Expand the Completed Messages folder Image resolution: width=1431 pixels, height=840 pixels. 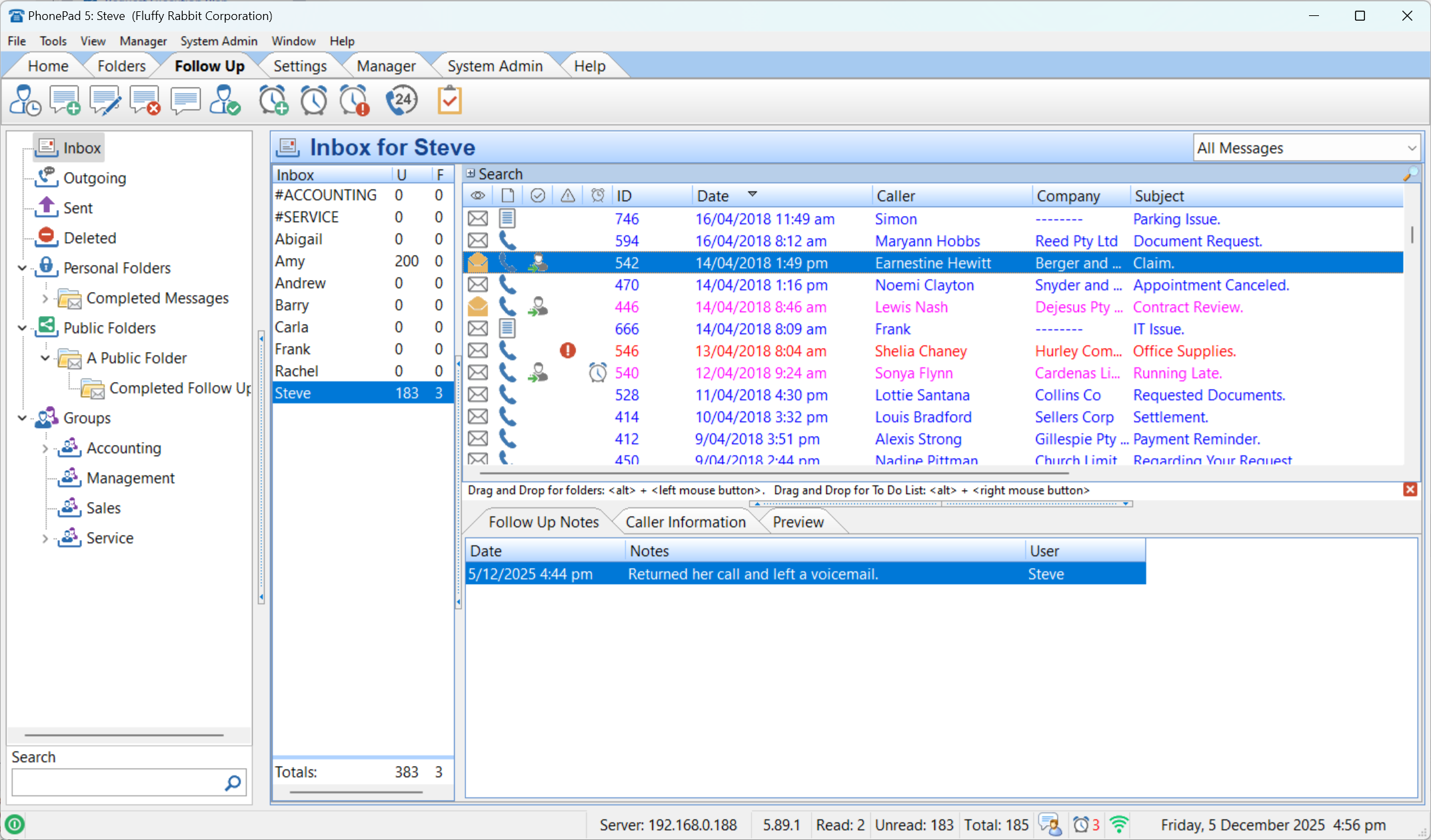coord(45,299)
